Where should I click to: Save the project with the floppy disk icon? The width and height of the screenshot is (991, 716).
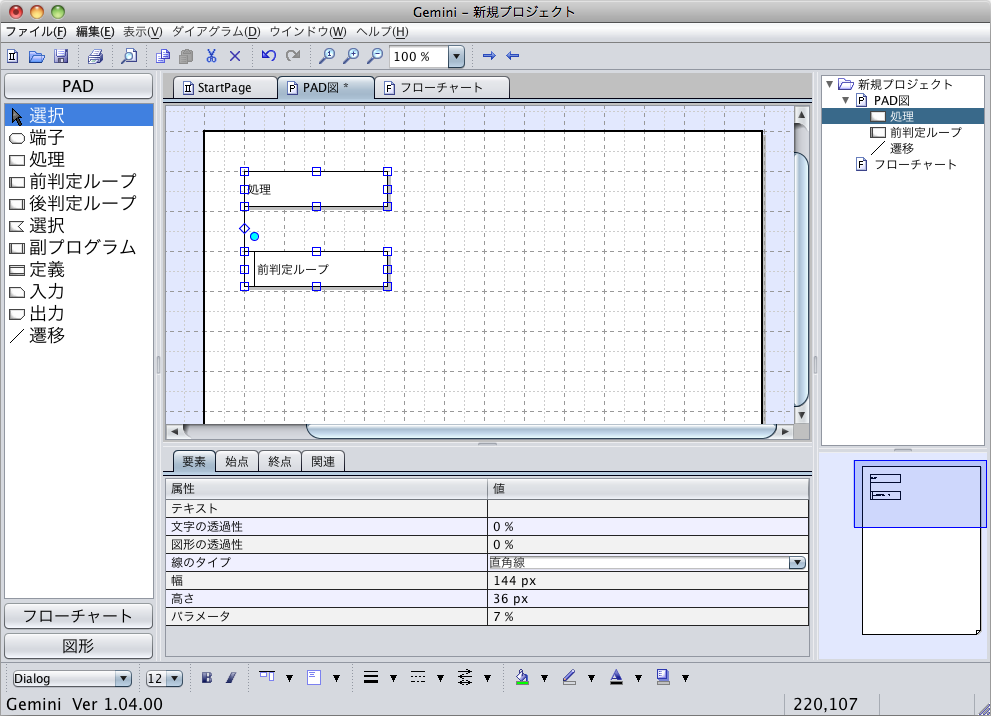[61, 56]
